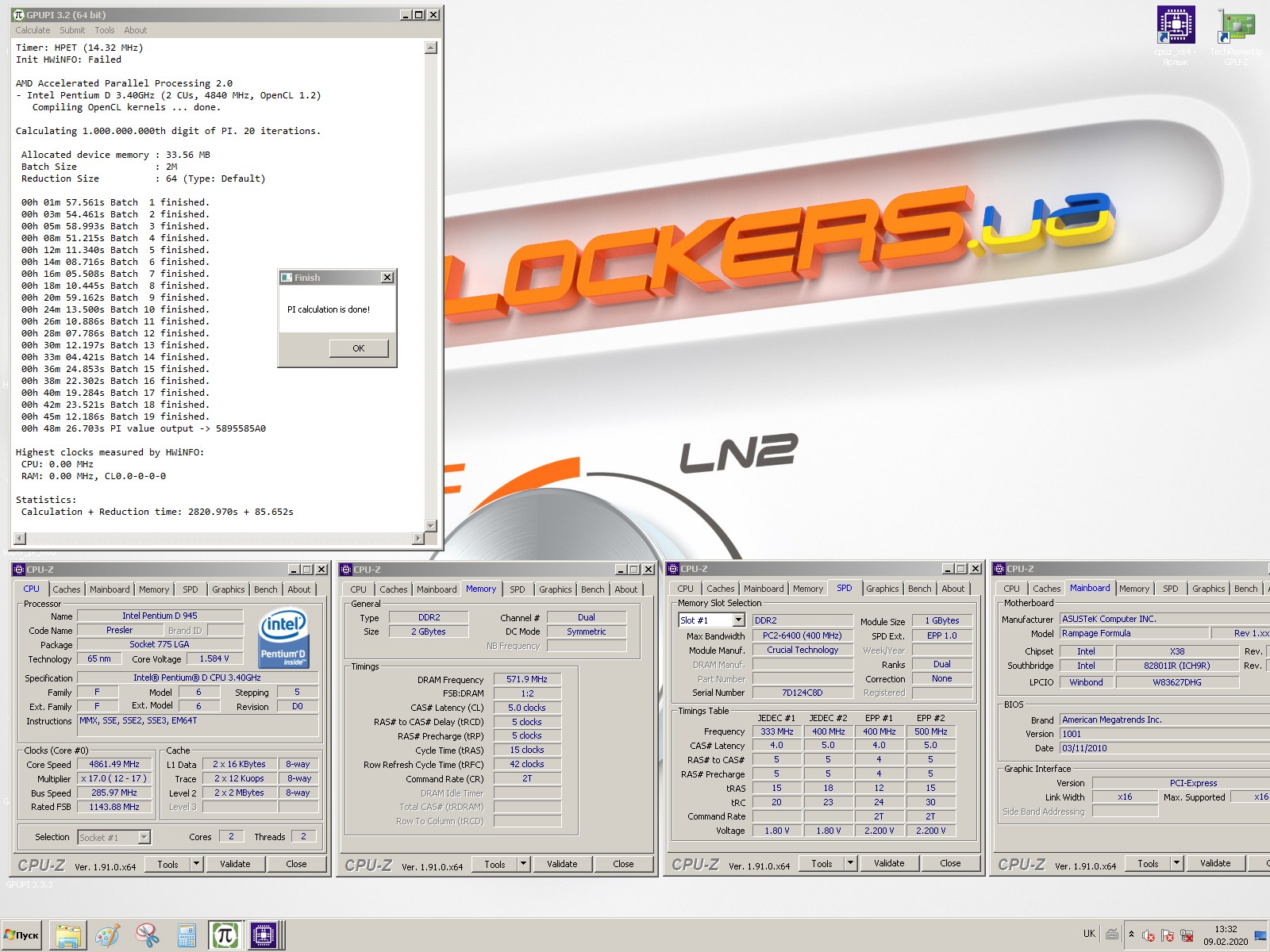Show hidden tray icons chevron
Screen dimensions: 1270x952
point(1131,935)
